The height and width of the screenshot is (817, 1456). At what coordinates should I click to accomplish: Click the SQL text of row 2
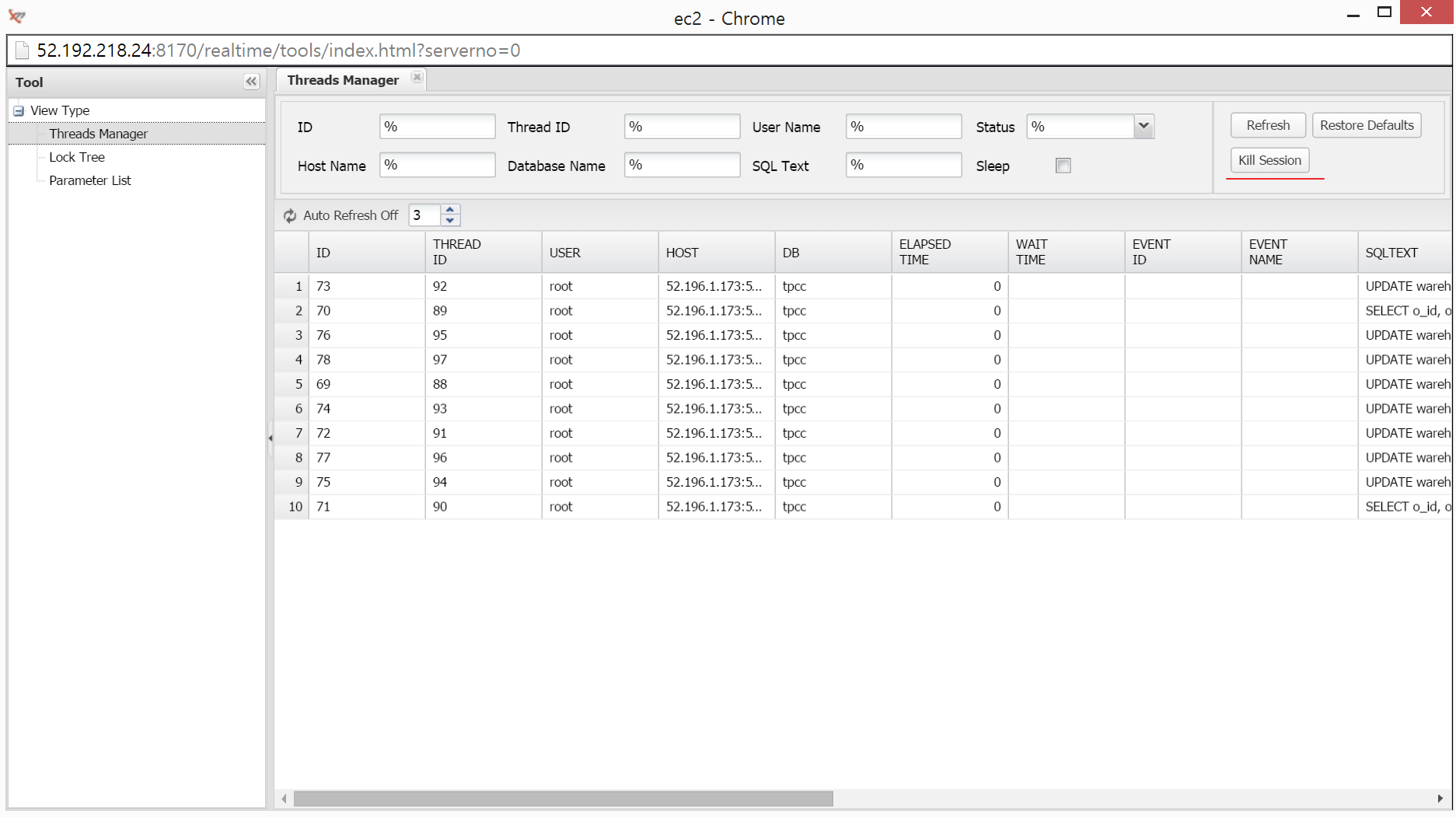click(x=1408, y=311)
